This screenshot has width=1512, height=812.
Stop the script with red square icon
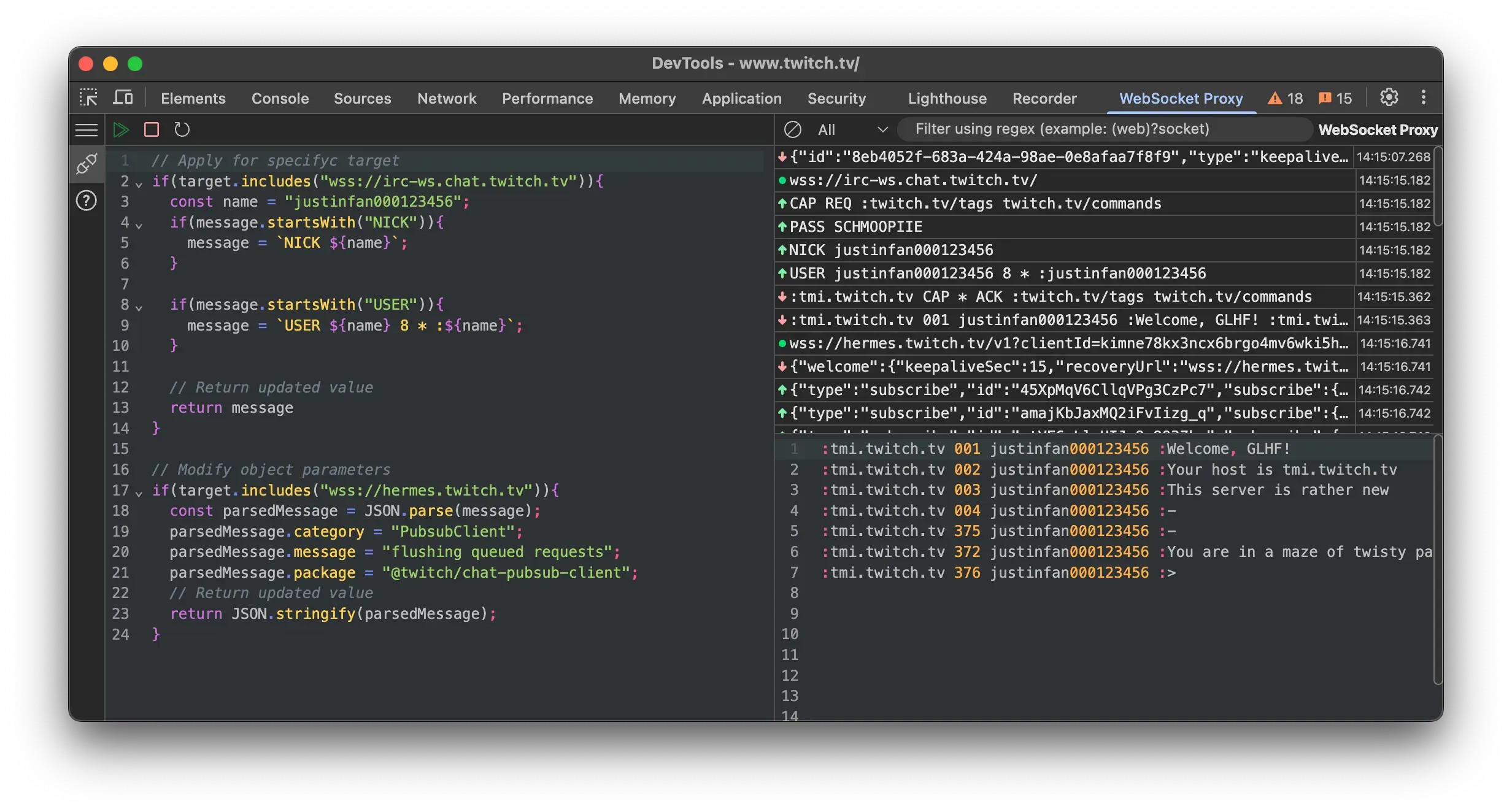click(x=152, y=129)
